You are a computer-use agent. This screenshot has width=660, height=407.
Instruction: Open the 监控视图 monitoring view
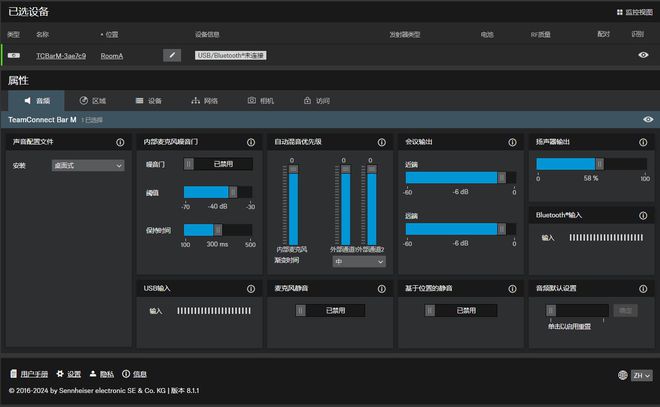(635, 12)
